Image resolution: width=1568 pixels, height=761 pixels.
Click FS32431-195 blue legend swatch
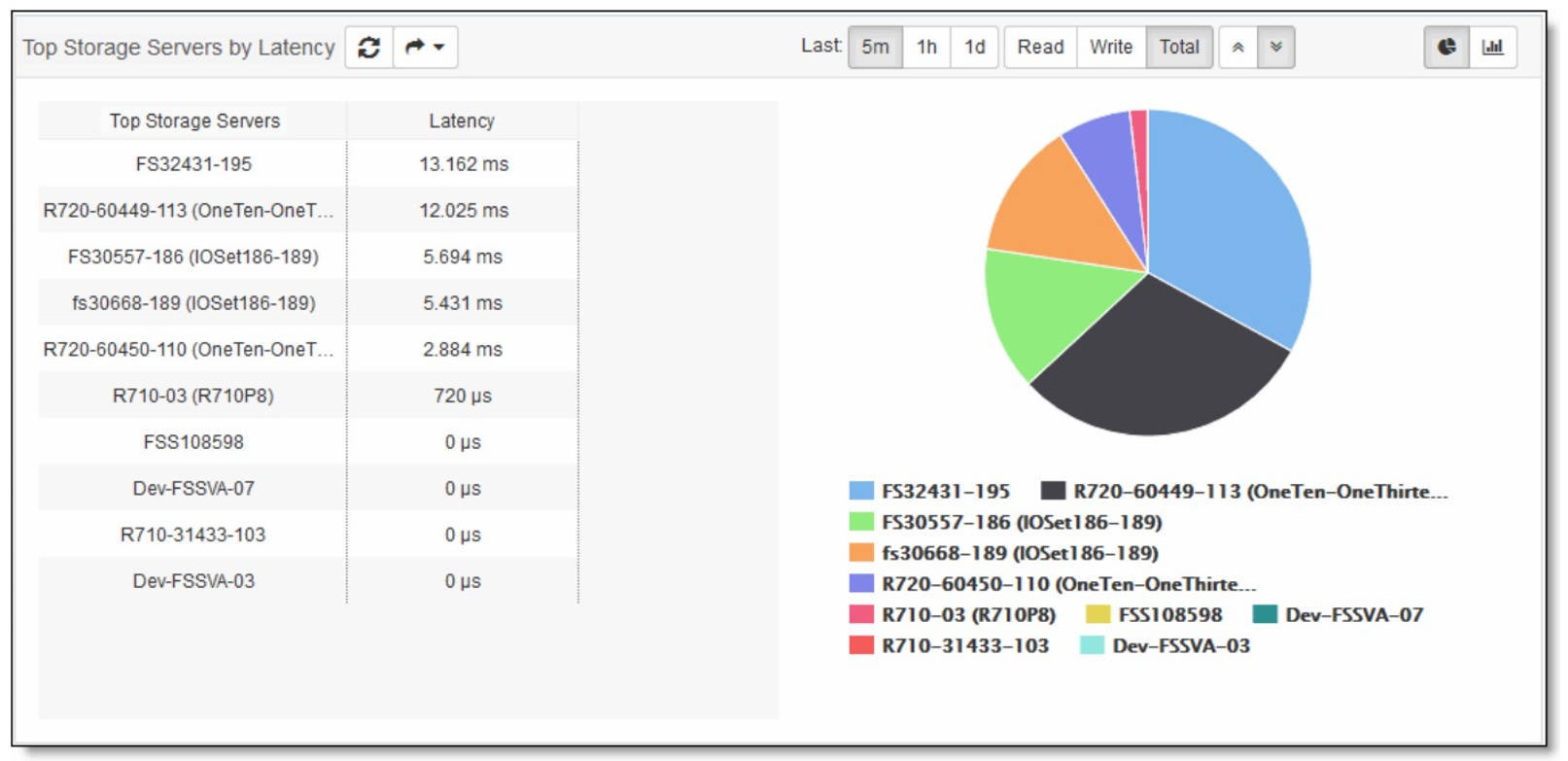861,491
